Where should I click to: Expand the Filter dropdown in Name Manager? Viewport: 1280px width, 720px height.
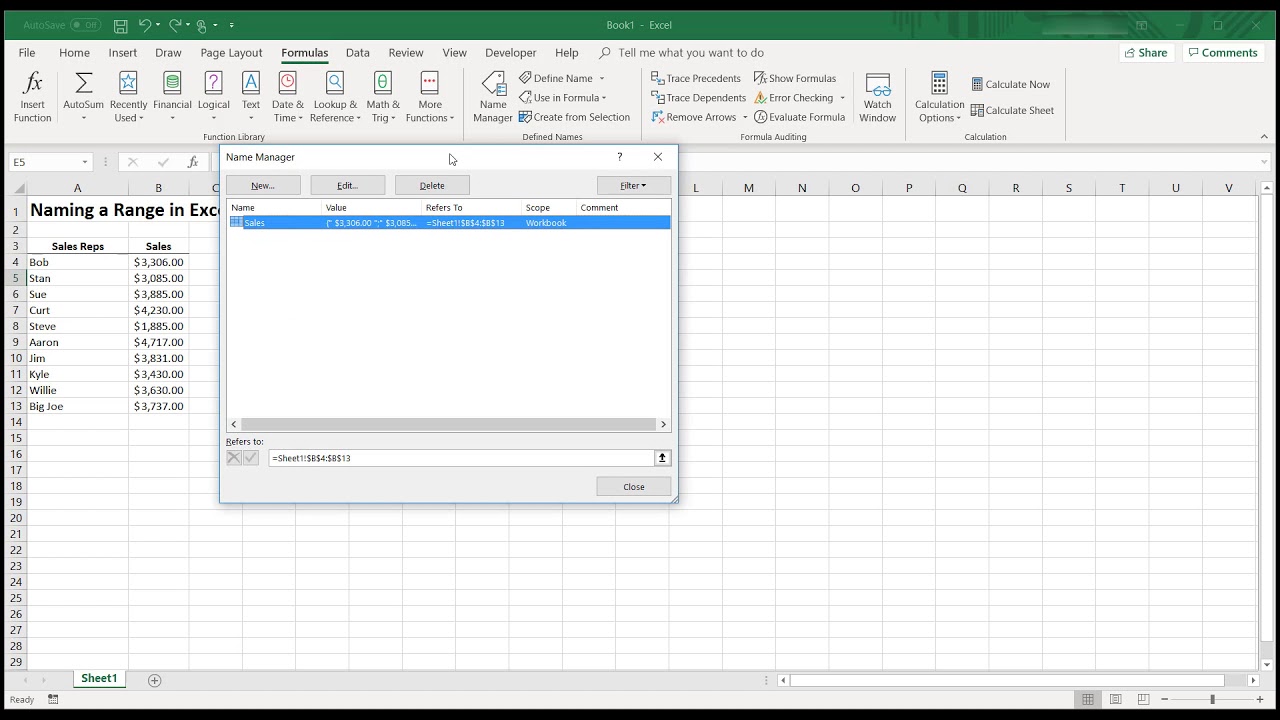[x=633, y=185]
